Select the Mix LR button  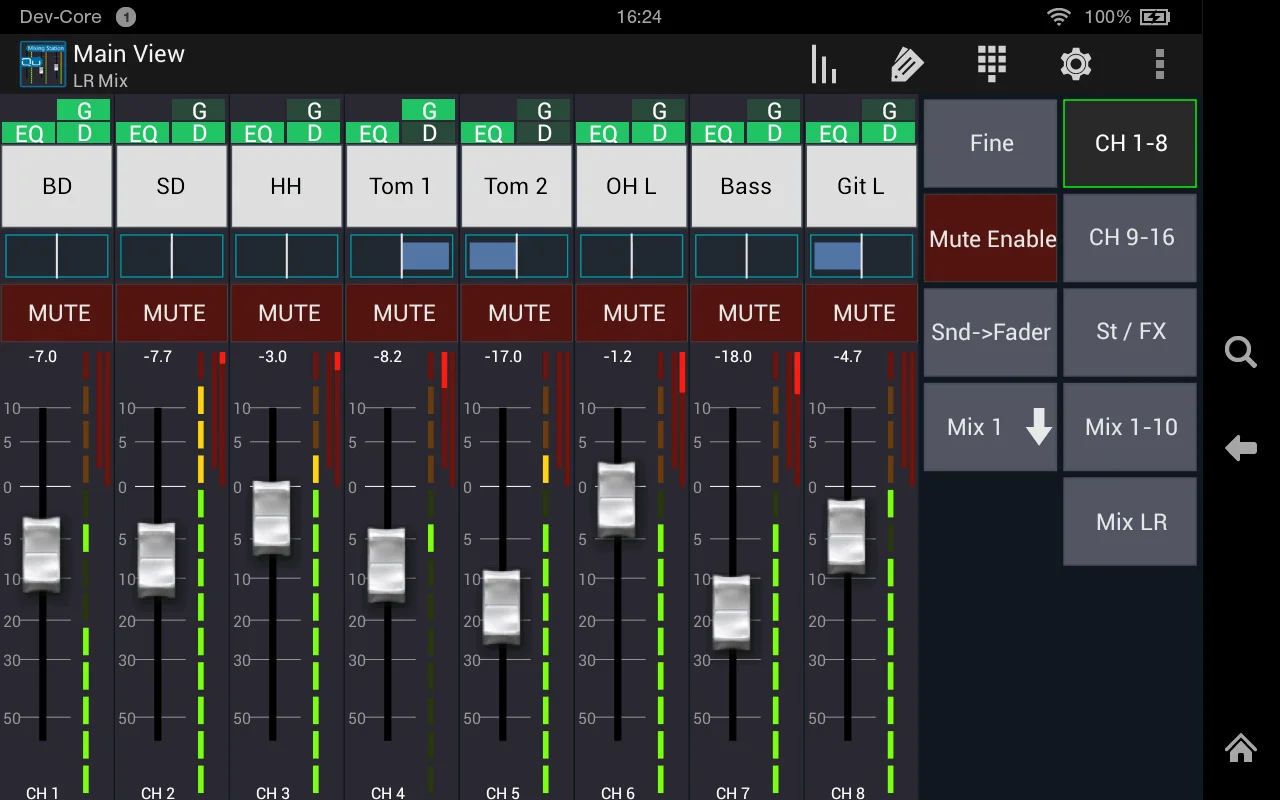[1130, 521]
